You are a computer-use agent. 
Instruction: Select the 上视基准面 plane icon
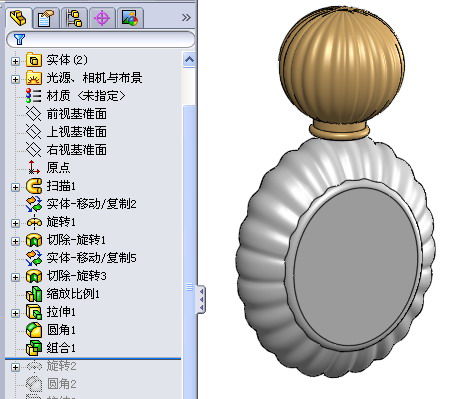tap(34, 132)
